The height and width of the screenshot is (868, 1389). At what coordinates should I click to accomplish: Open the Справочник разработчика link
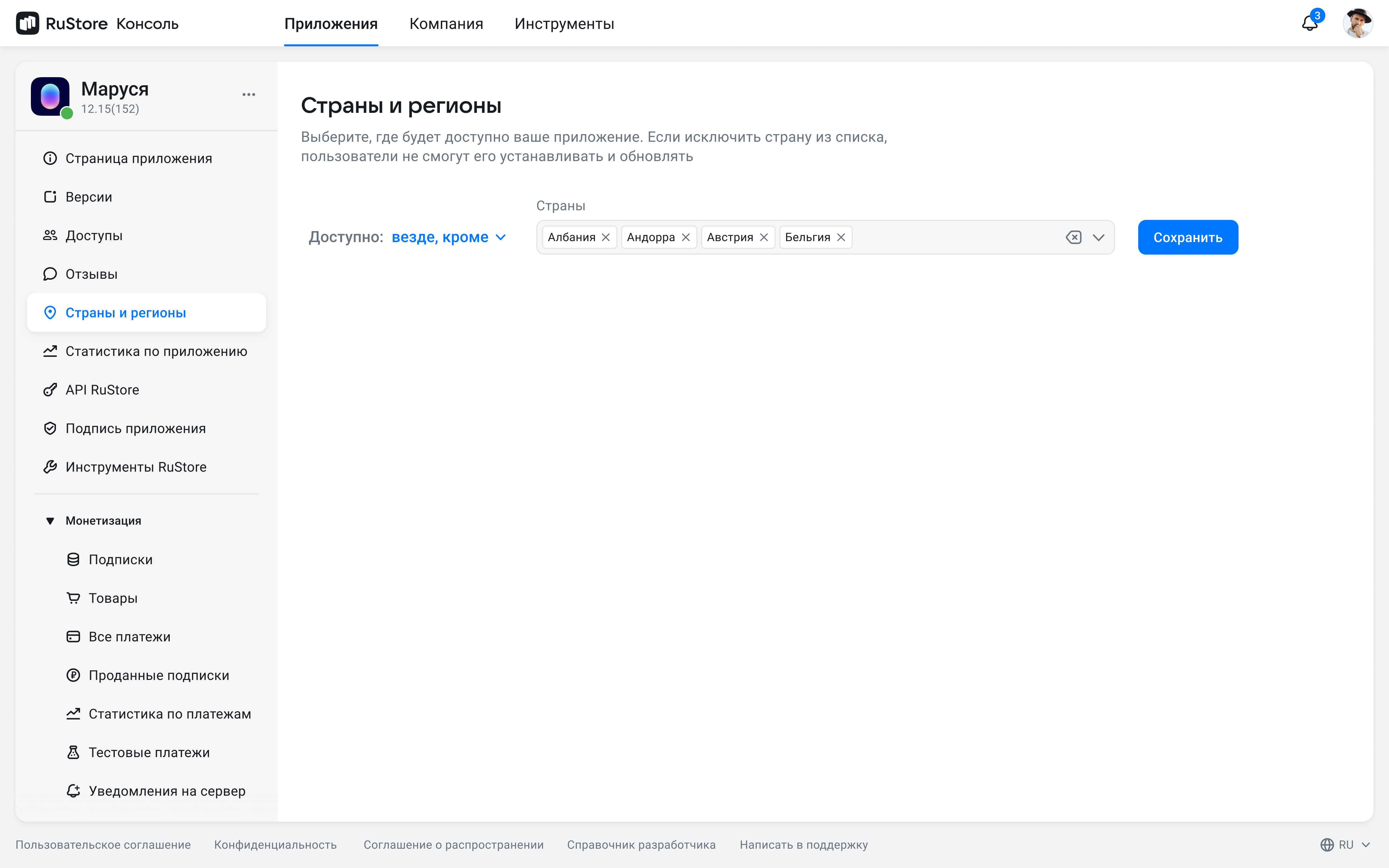click(641, 845)
